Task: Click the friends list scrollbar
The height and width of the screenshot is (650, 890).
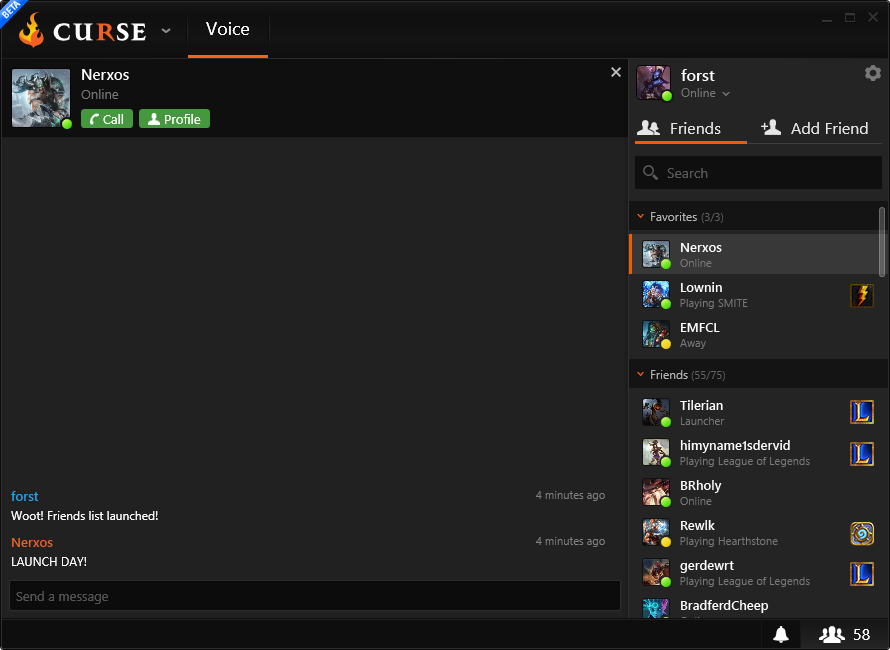Action: pos(881,241)
